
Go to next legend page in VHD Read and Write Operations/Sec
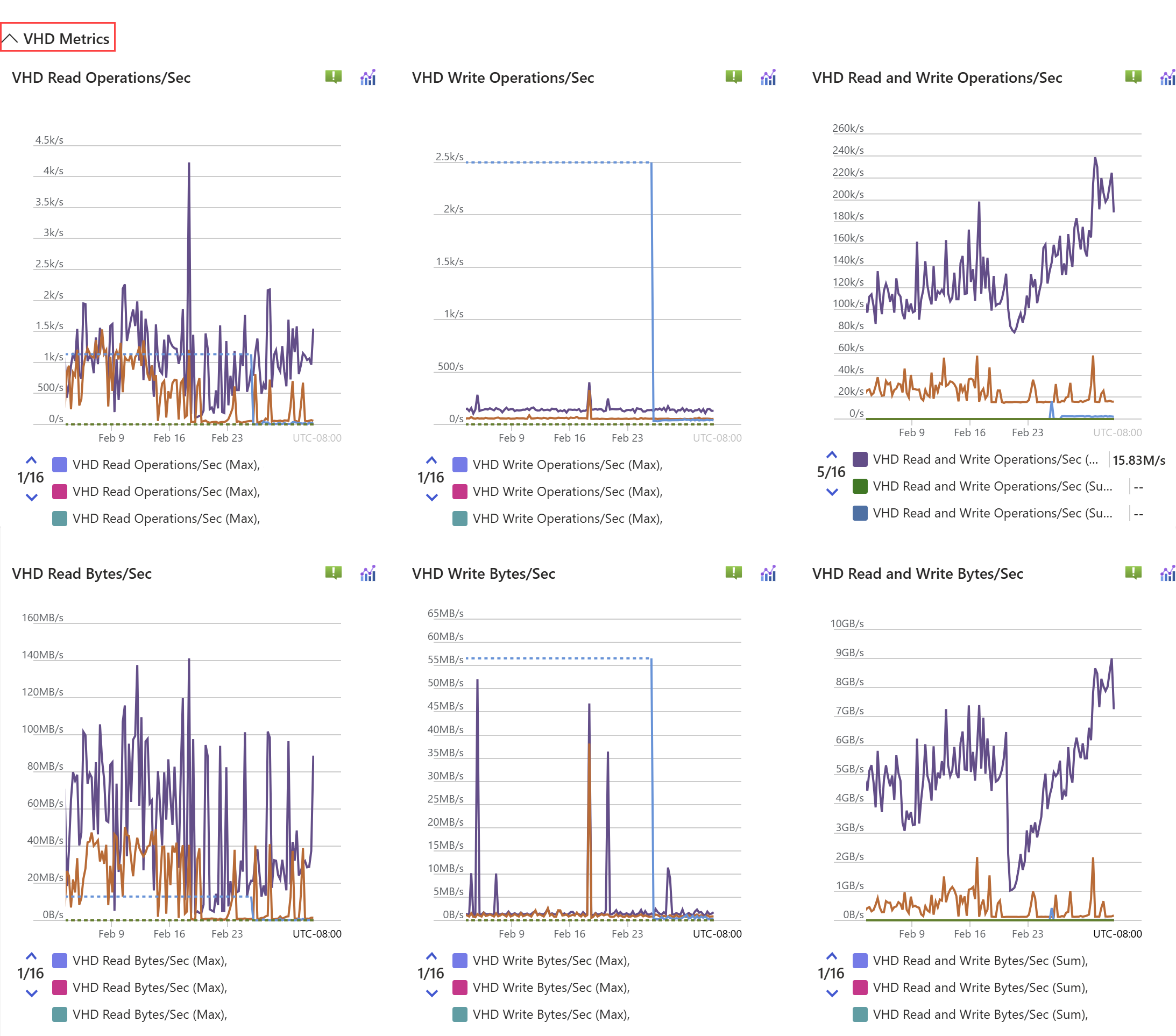(x=831, y=492)
